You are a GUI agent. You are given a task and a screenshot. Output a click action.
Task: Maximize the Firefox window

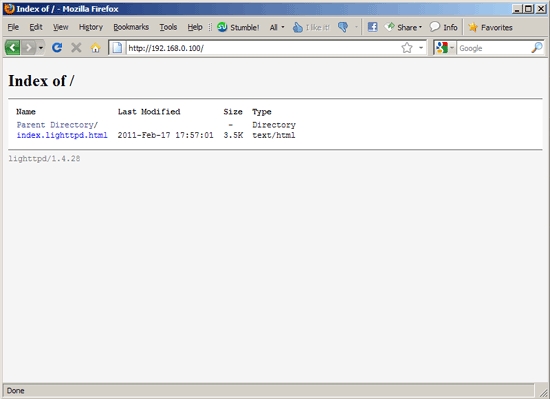529,9
